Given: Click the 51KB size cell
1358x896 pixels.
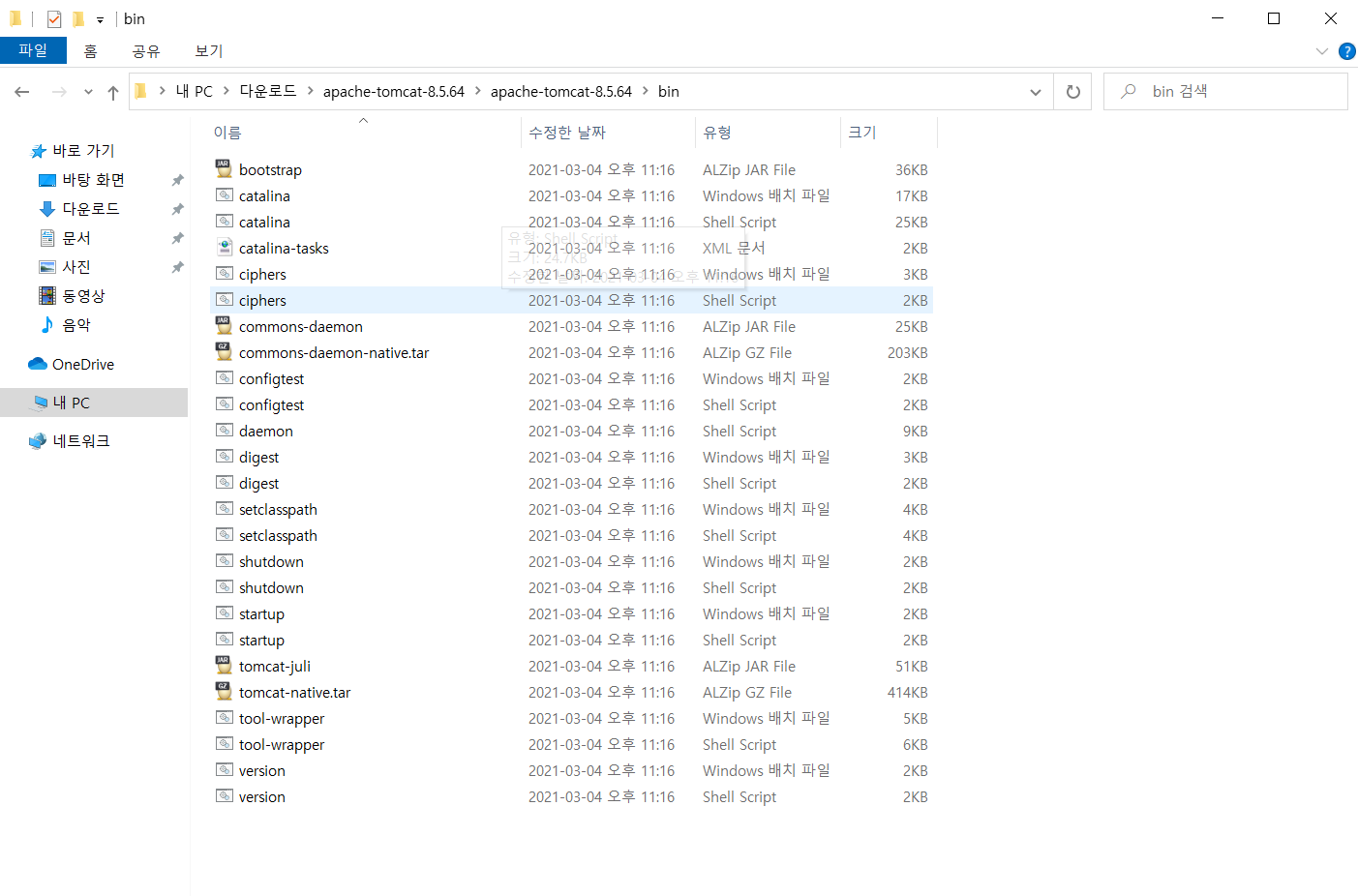Looking at the screenshot, I should 911,666.
